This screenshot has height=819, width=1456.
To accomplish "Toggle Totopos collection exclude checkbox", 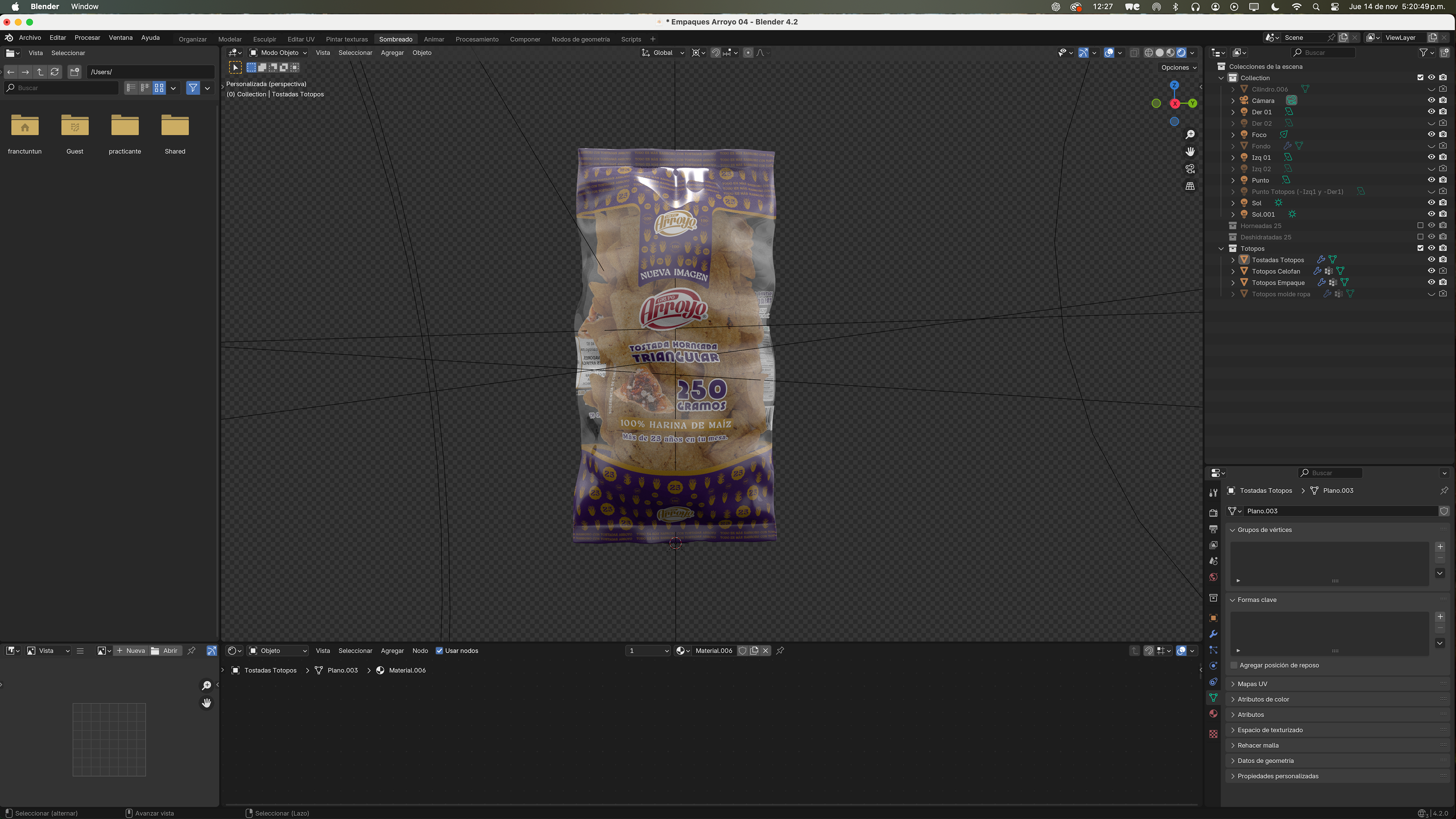I will [x=1420, y=248].
